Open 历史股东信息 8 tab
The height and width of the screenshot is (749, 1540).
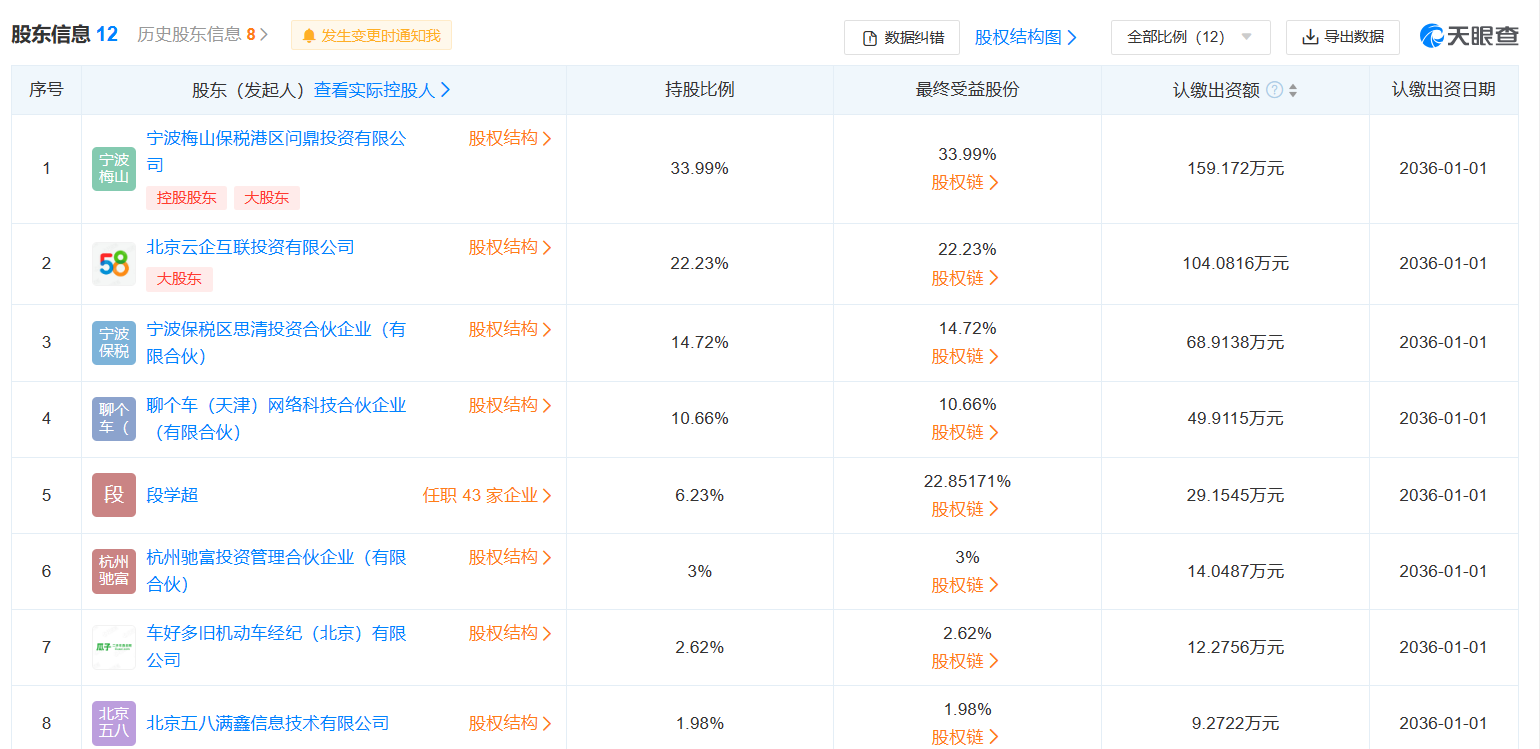coord(203,35)
